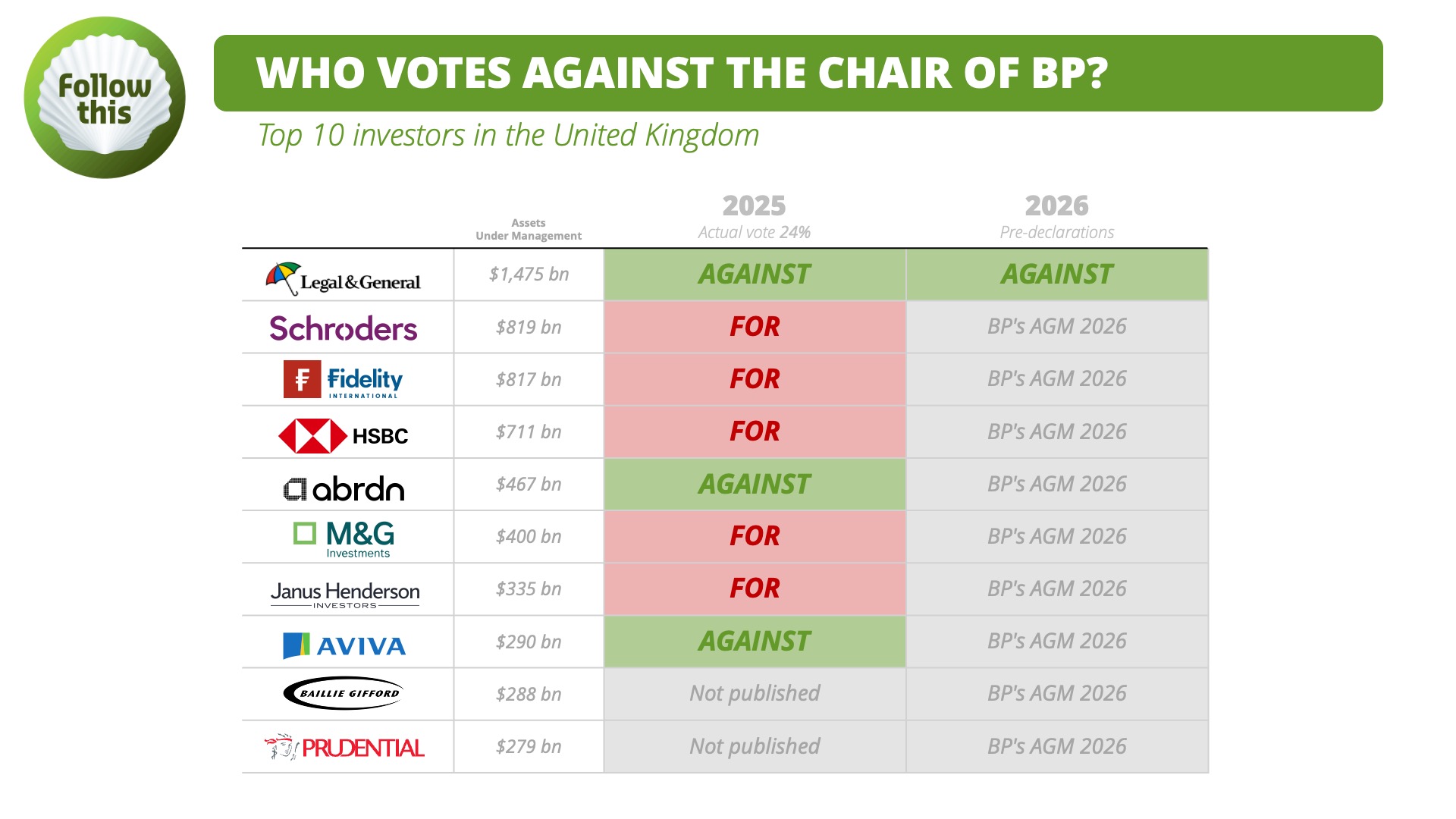Screen dimensions: 1456x819
Task: Click the Assets Under Management header
Action: click(x=529, y=229)
